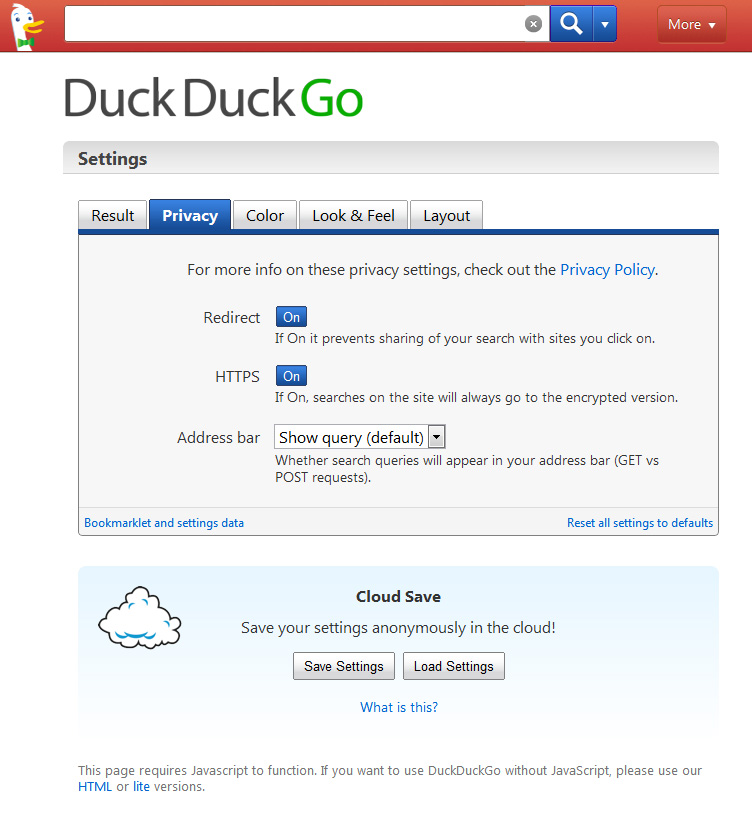Screen dimensions: 752x825
Task: Switch to the Result tab
Action: pos(113,215)
